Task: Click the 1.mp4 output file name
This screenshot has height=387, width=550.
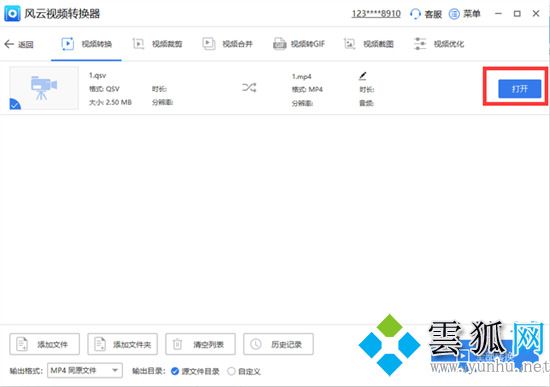Action: (302, 76)
